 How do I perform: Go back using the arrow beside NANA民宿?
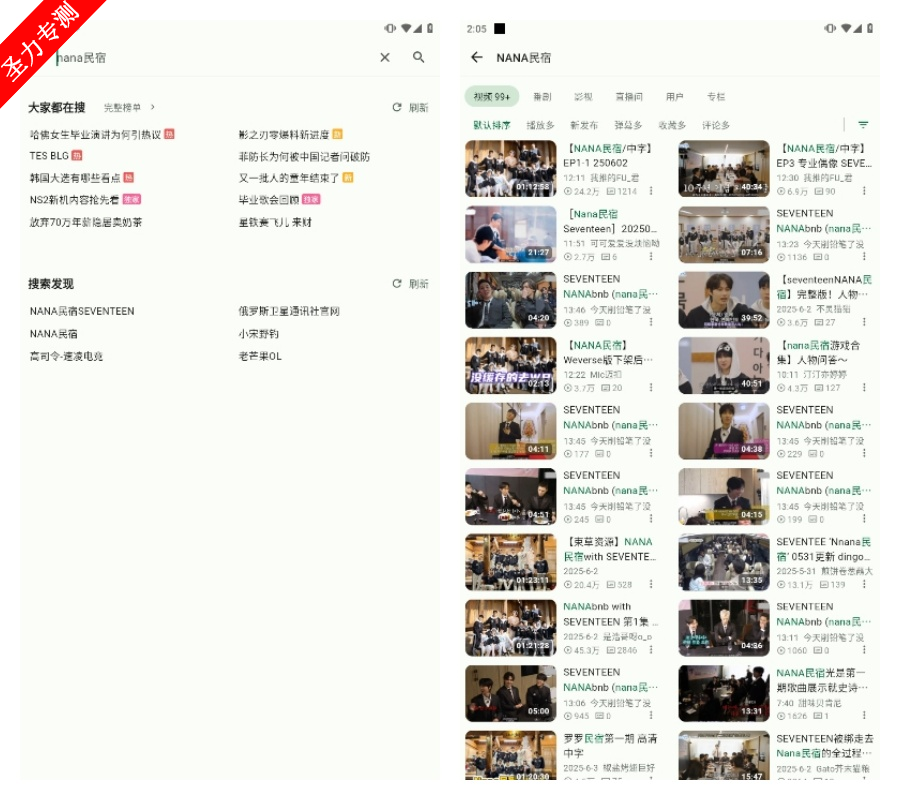point(476,57)
